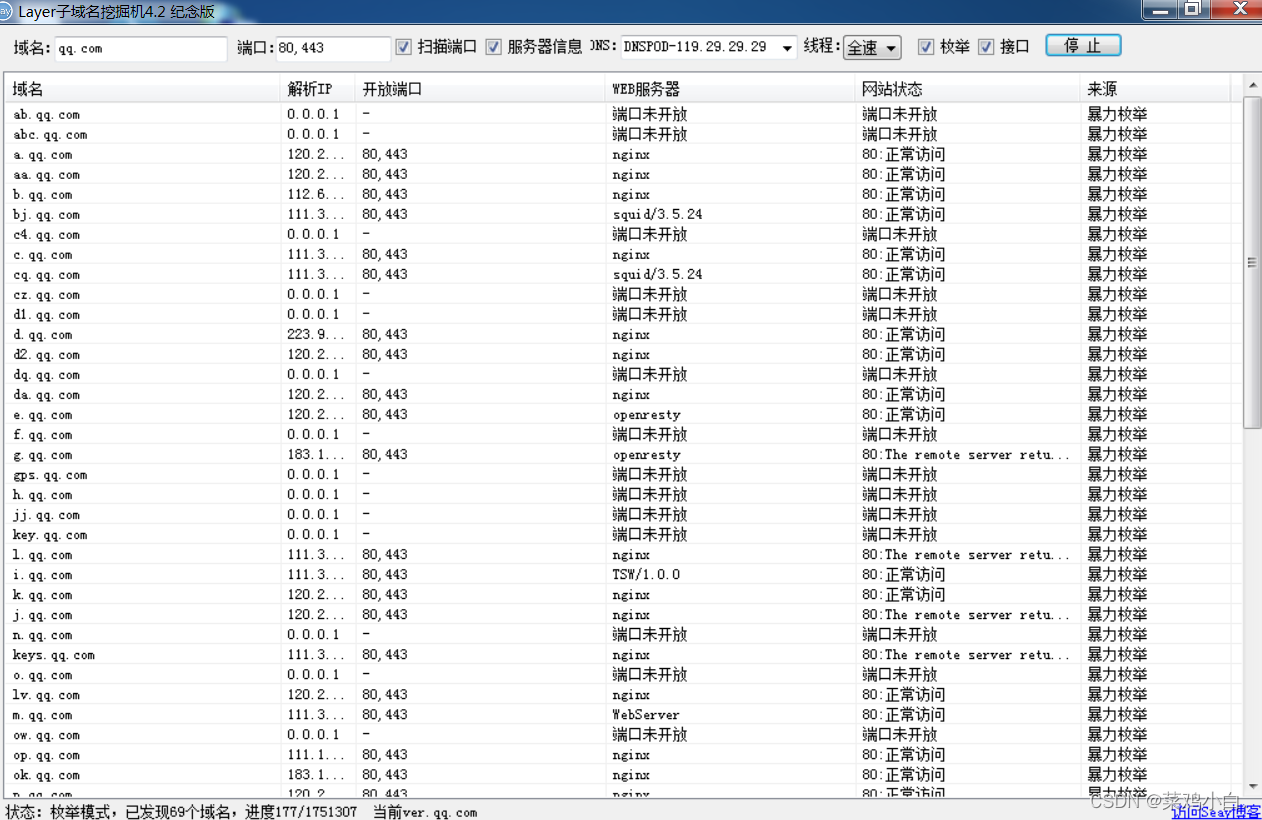Click squid/3.5.24 in the bj.qq.com row

pos(658,215)
